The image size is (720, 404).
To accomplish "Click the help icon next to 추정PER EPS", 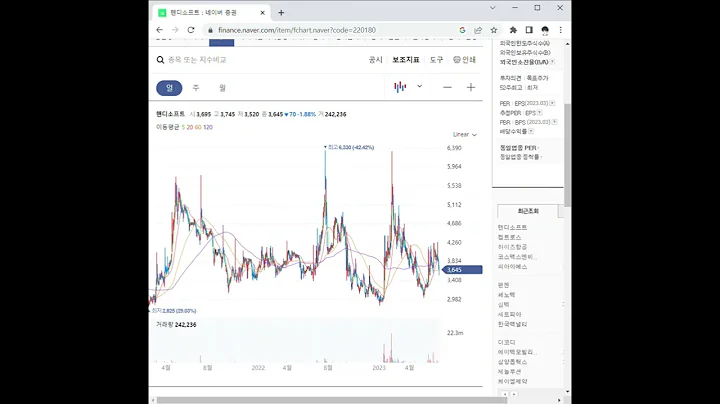I will [x=540, y=112].
